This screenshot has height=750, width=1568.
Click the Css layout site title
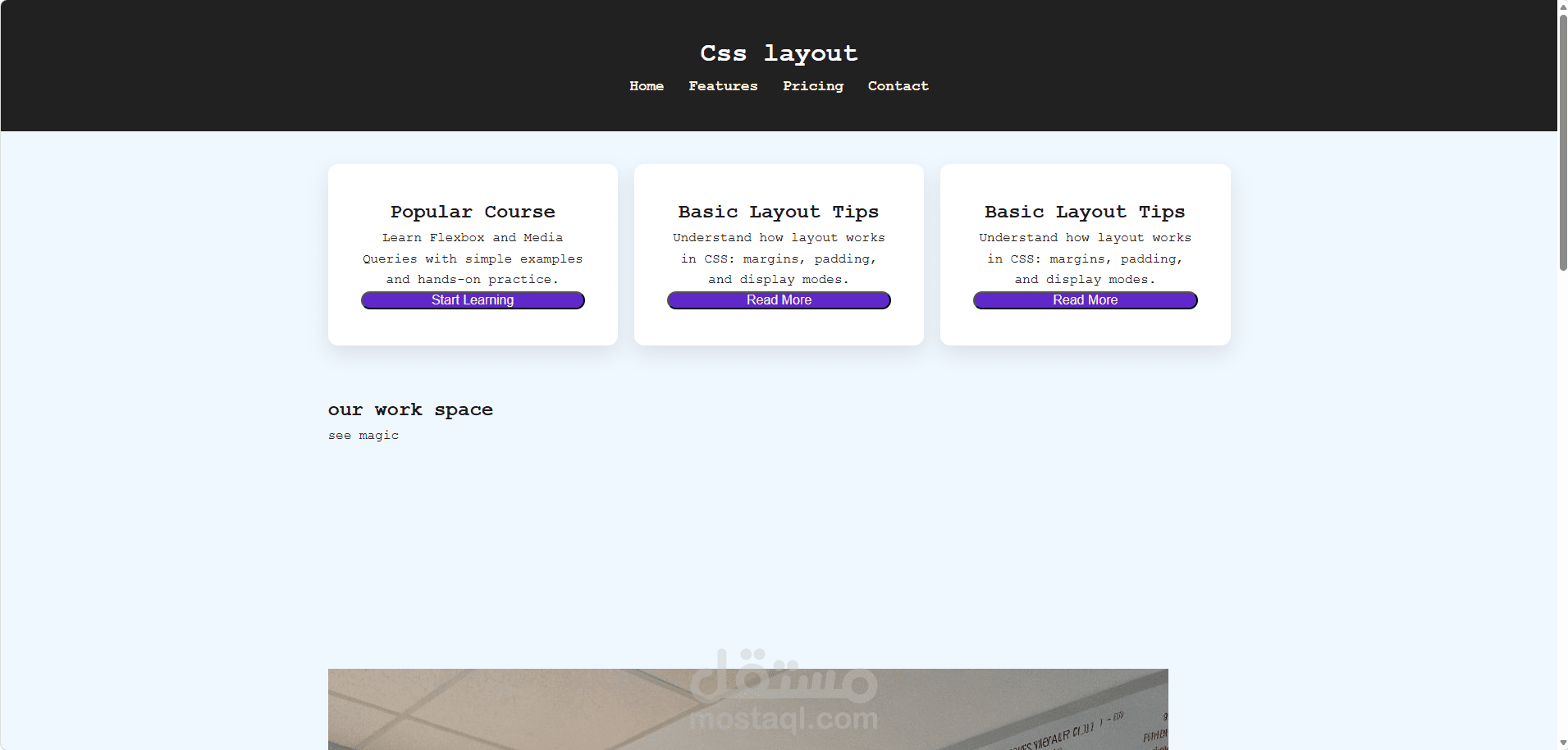[779, 53]
